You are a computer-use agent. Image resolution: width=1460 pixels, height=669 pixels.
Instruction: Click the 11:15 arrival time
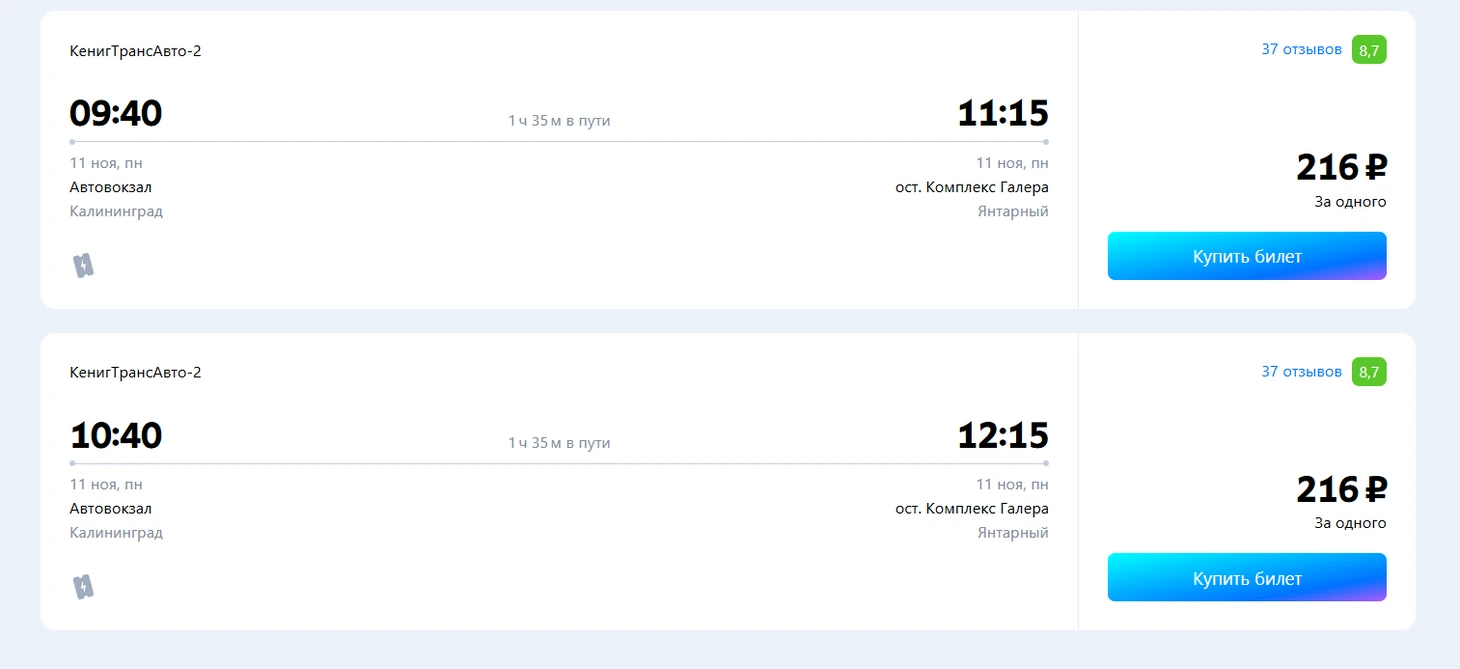click(x=1003, y=114)
